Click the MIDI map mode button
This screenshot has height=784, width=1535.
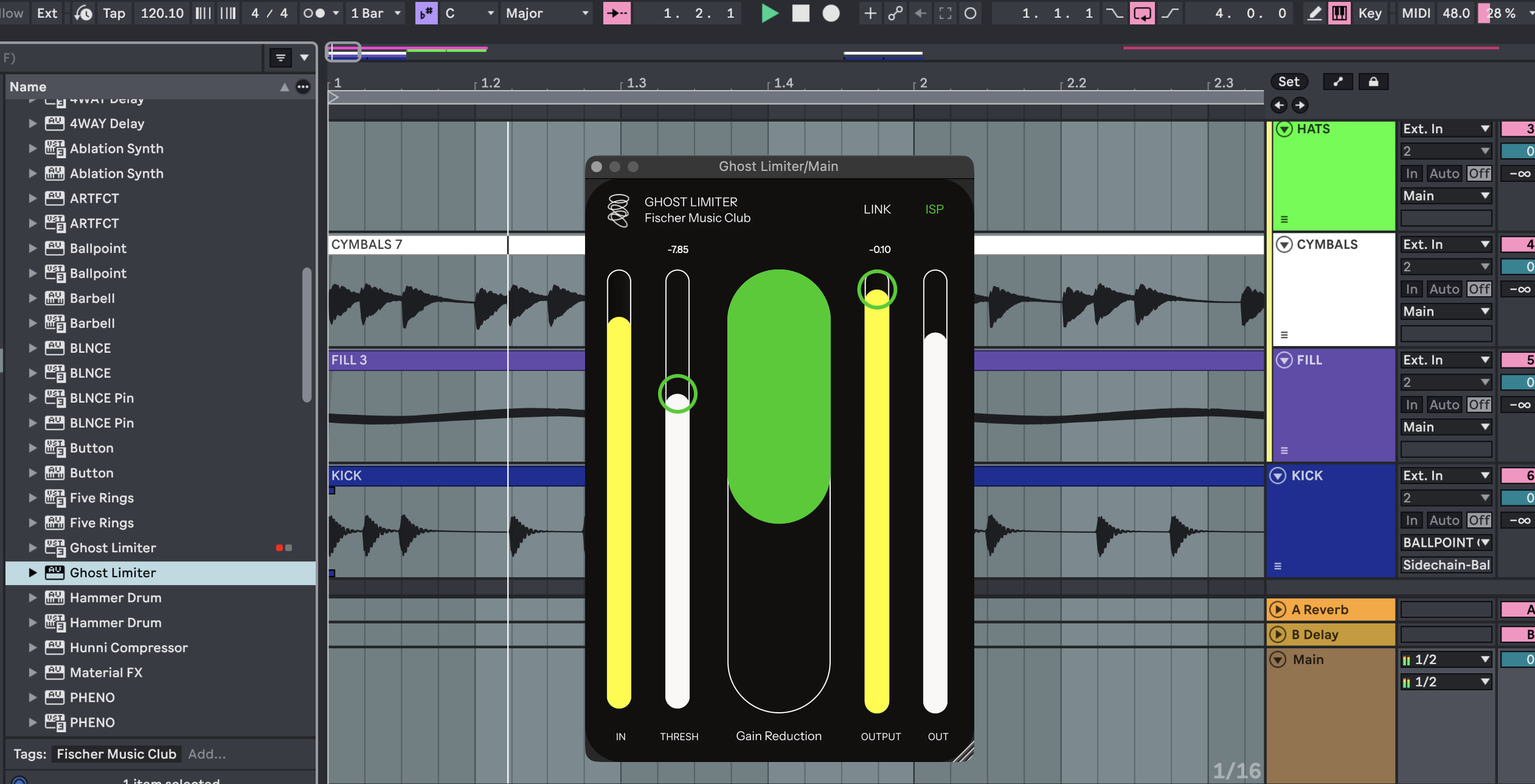(1416, 13)
